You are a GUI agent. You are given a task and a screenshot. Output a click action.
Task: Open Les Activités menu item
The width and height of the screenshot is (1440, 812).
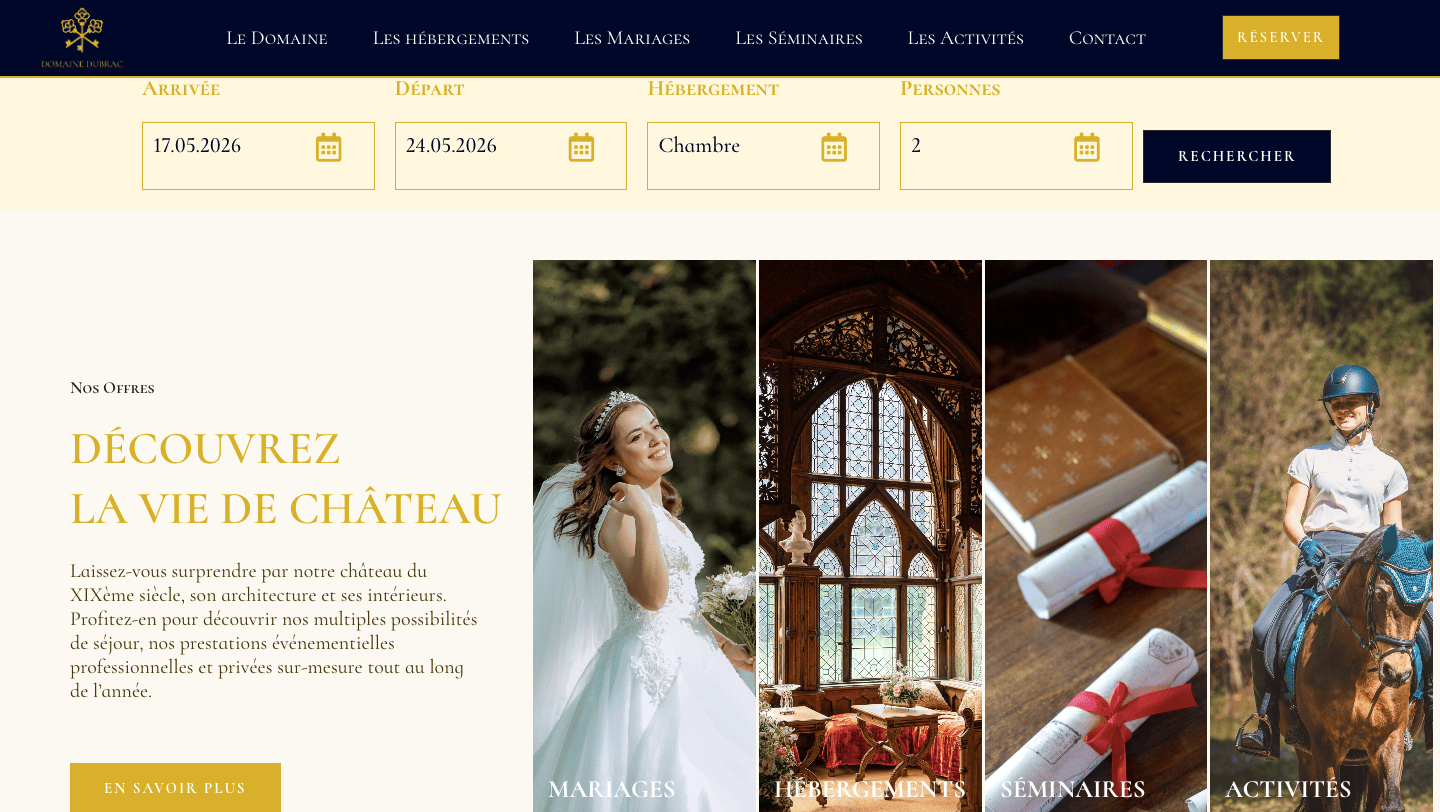point(966,38)
